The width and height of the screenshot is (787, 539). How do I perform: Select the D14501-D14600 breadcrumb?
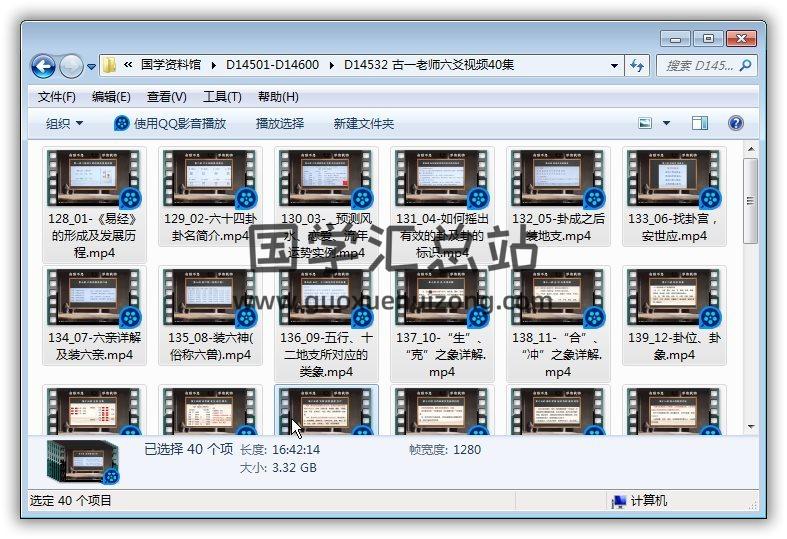click(273, 65)
